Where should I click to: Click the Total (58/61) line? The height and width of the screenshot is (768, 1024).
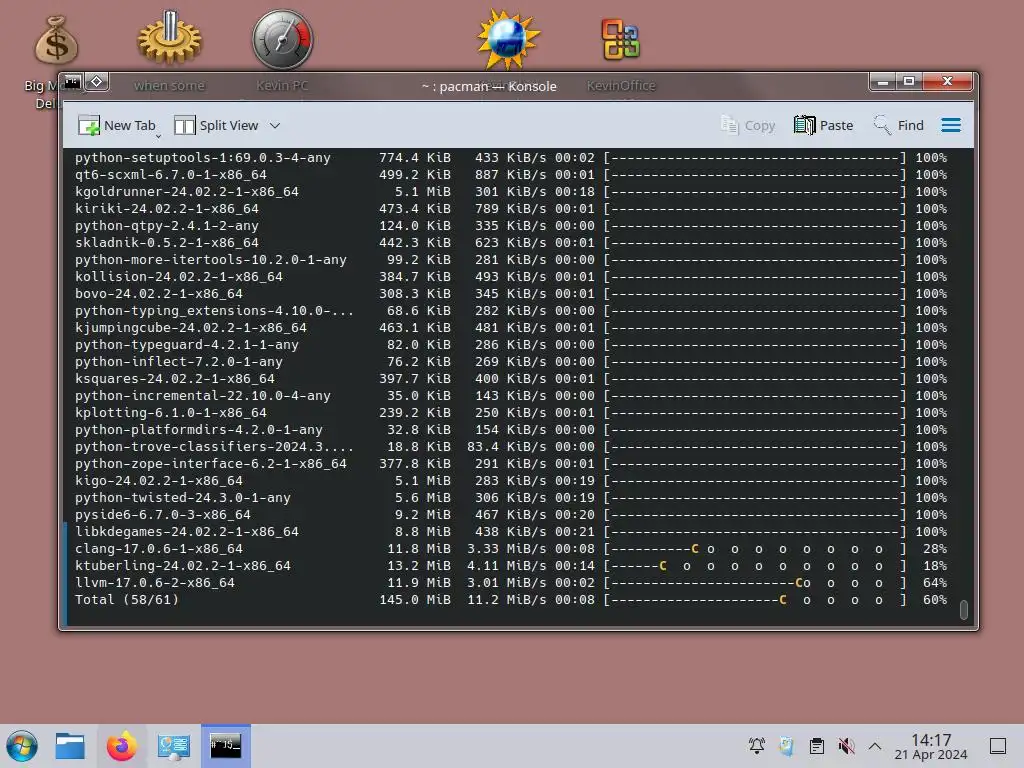(x=511, y=600)
